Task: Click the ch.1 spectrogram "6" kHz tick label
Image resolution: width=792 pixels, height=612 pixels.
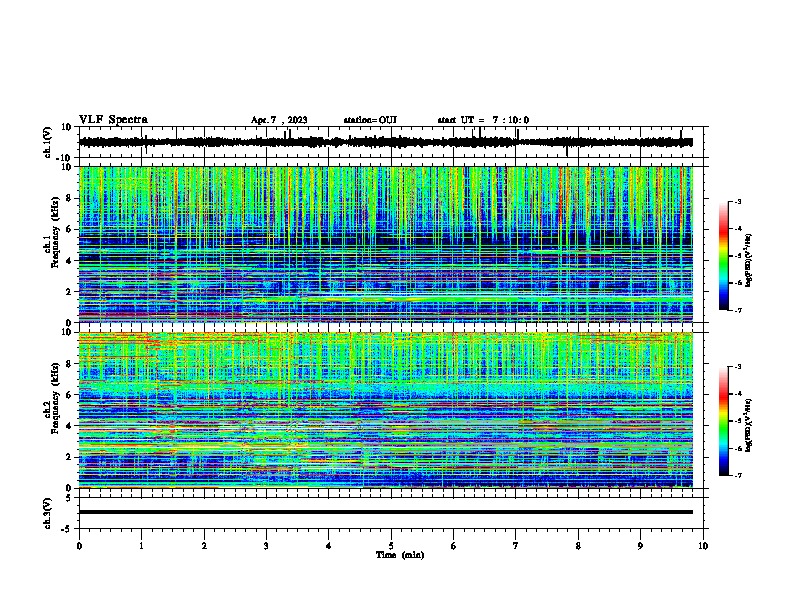Action: 70,229
